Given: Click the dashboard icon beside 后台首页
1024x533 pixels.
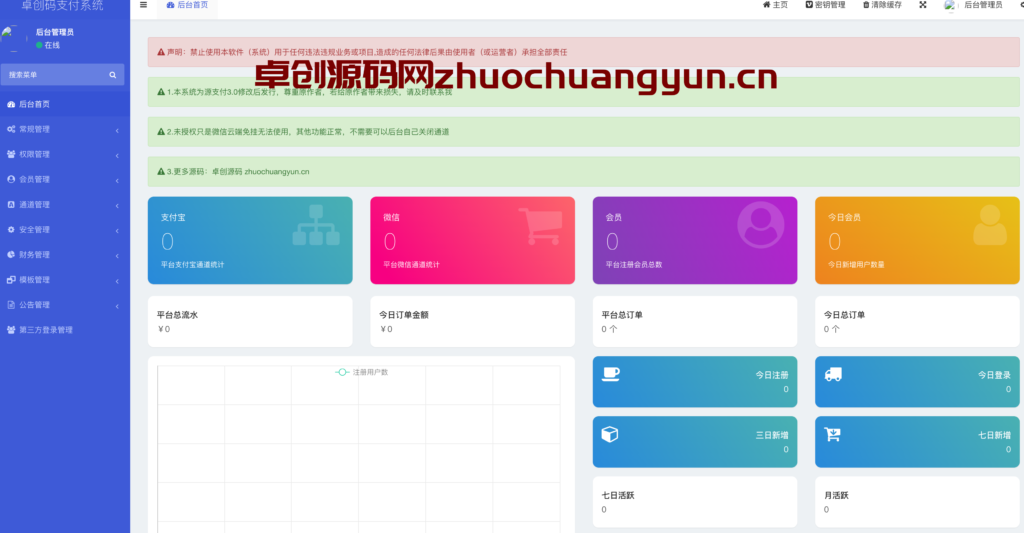Looking at the screenshot, I should tap(11, 104).
